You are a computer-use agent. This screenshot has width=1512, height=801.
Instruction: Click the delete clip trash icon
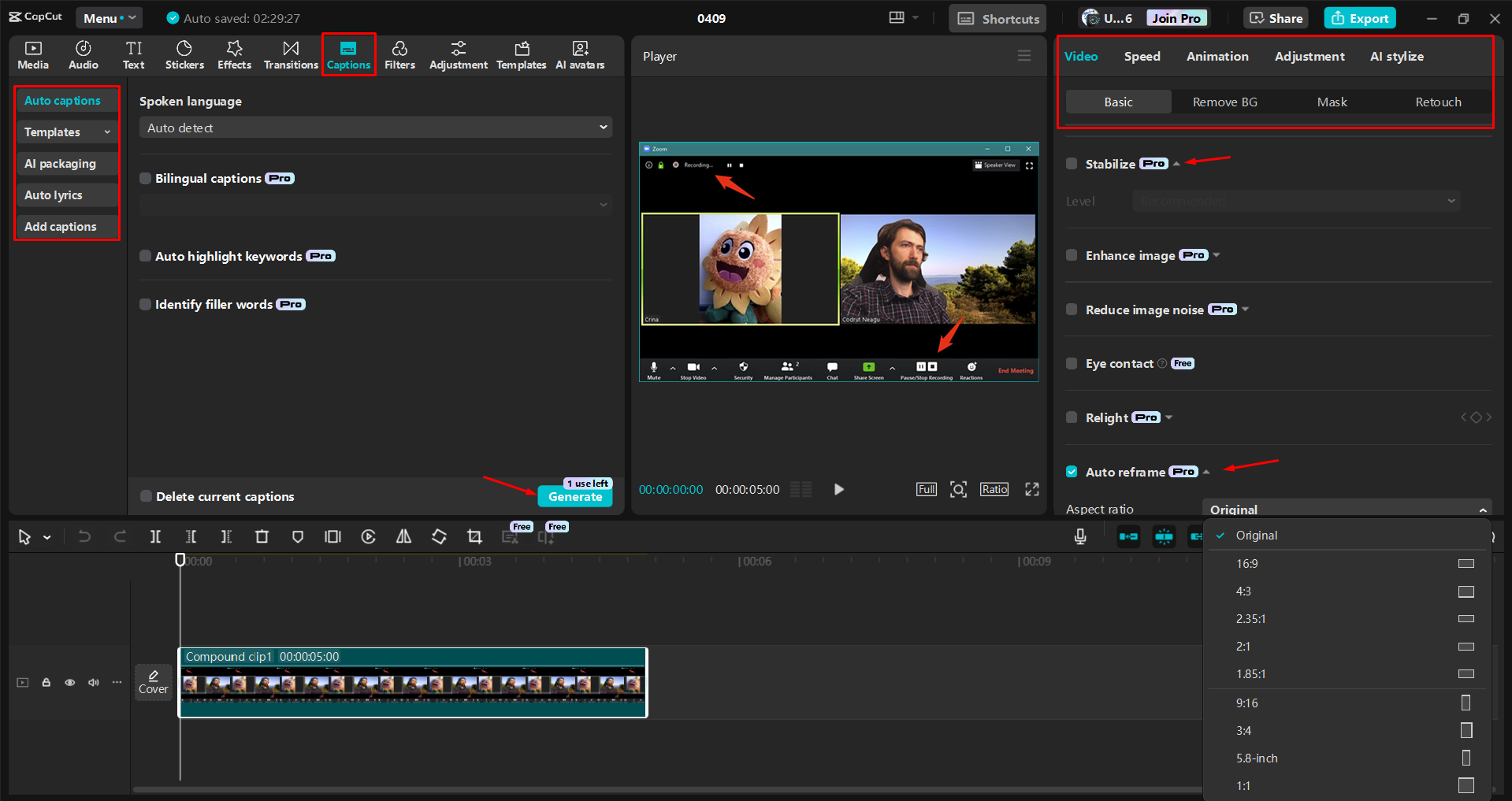point(262,536)
